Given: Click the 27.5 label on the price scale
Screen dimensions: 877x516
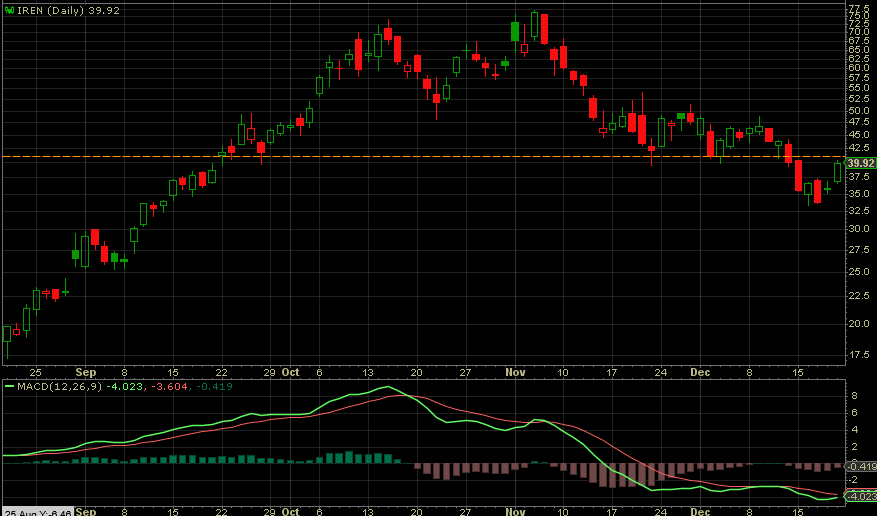Looking at the screenshot, I should [859, 249].
